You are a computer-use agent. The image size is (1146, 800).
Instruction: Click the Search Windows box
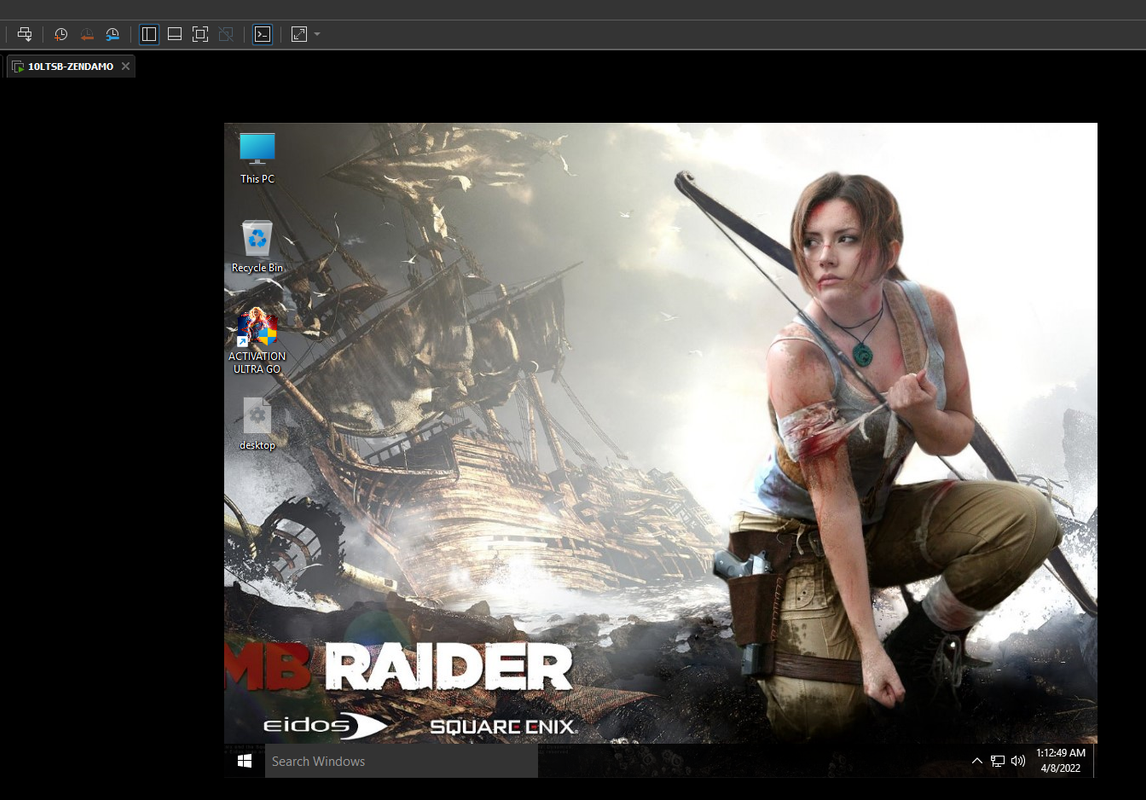(401, 761)
